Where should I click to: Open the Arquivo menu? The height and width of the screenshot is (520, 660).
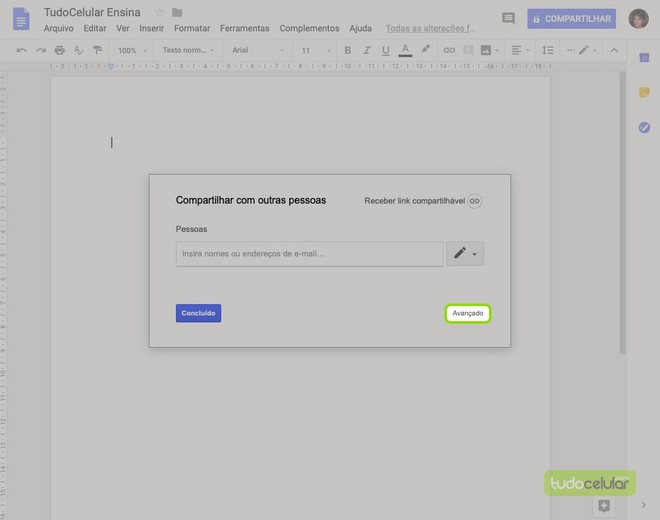[58, 29]
